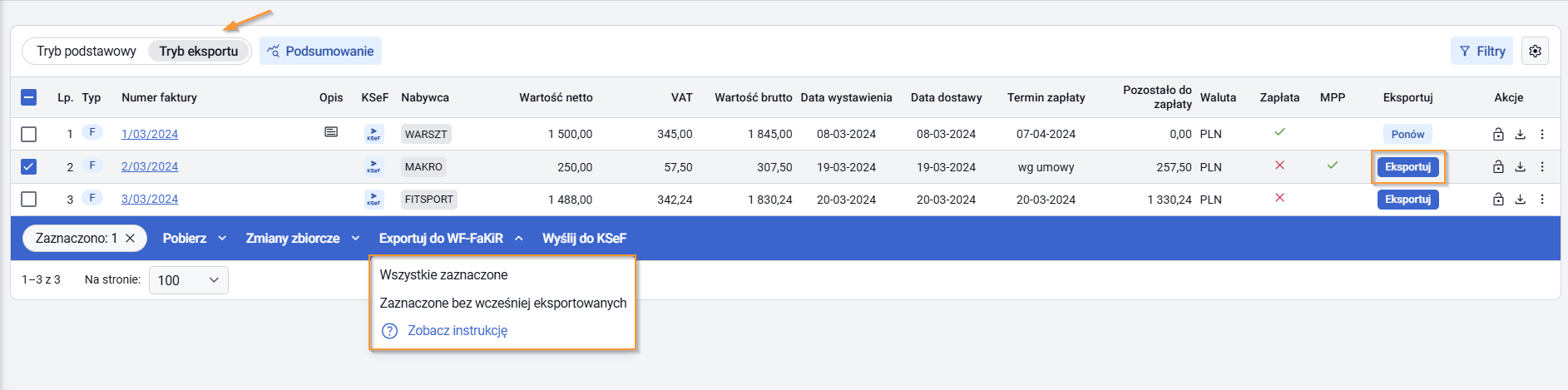Sort by Data wystawienia column header
Image resolution: width=1568 pixels, height=390 pixels.
[846, 97]
